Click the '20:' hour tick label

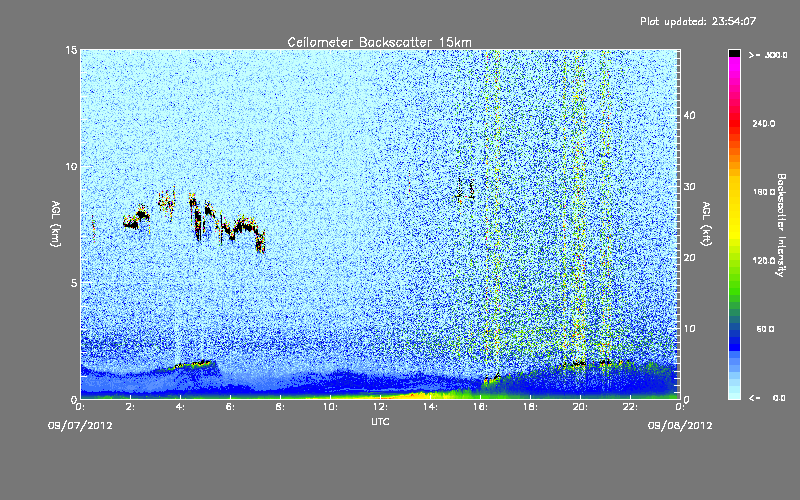tap(581, 407)
